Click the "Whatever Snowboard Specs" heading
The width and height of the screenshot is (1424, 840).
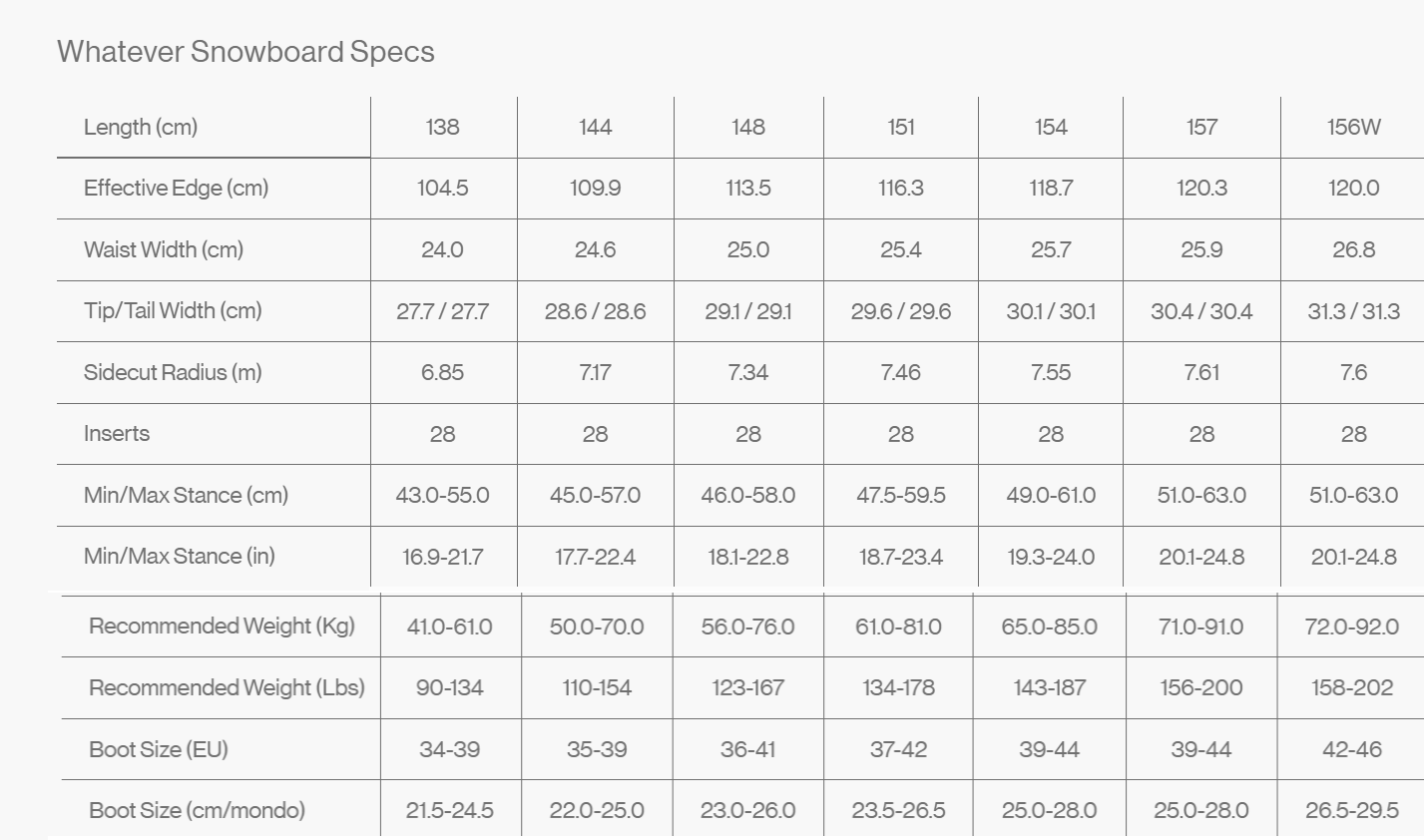click(245, 52)
